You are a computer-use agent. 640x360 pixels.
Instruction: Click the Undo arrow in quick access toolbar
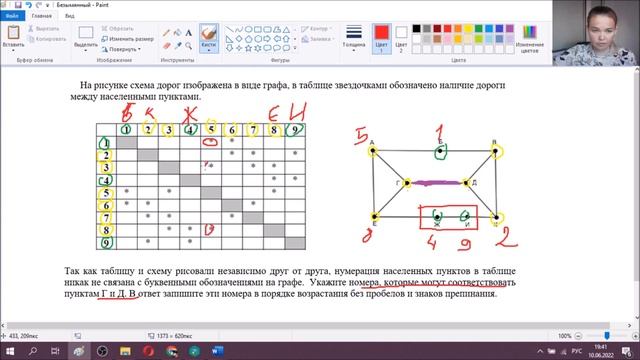coord(29,5)
